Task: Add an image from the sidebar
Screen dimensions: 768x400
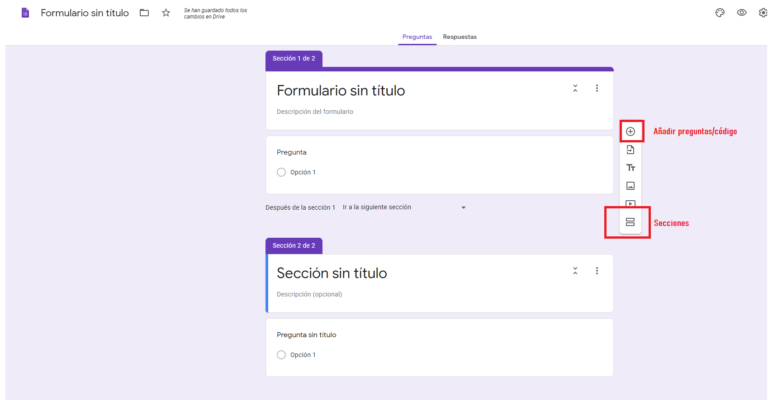Action: pyautogui.click(x=630, y=186)
